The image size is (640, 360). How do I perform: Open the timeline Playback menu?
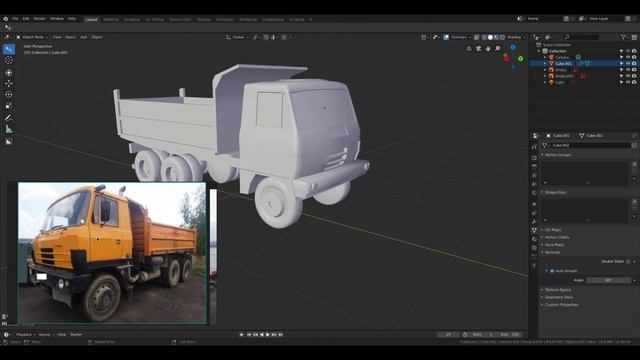(26, 335)
